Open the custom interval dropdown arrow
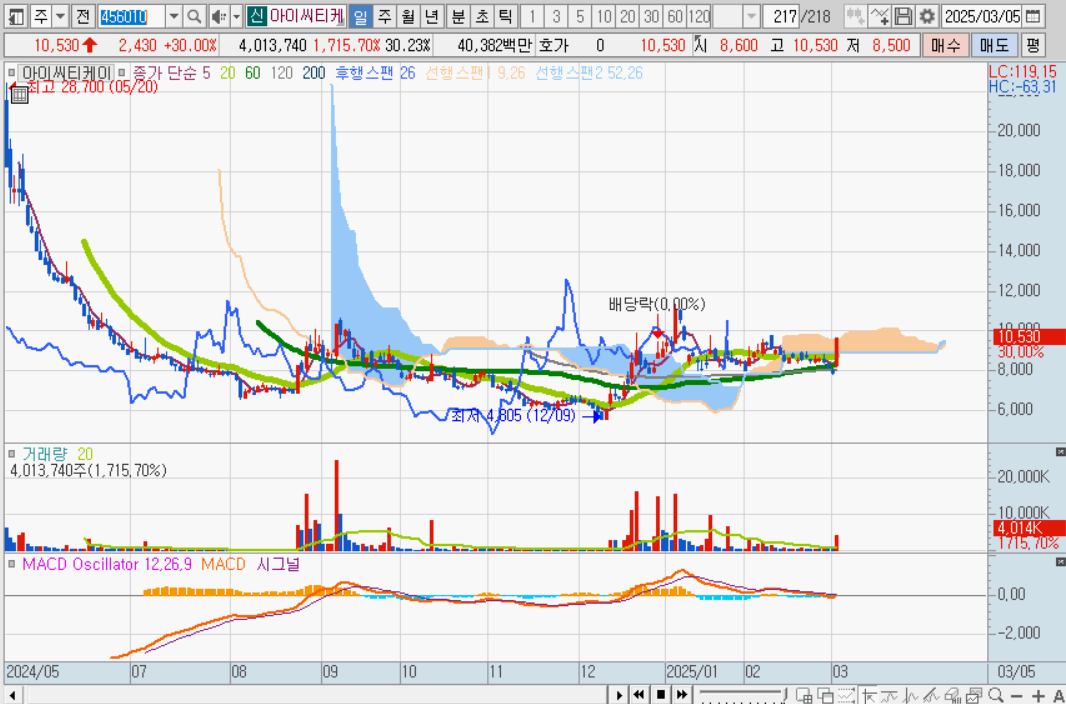 751,16
